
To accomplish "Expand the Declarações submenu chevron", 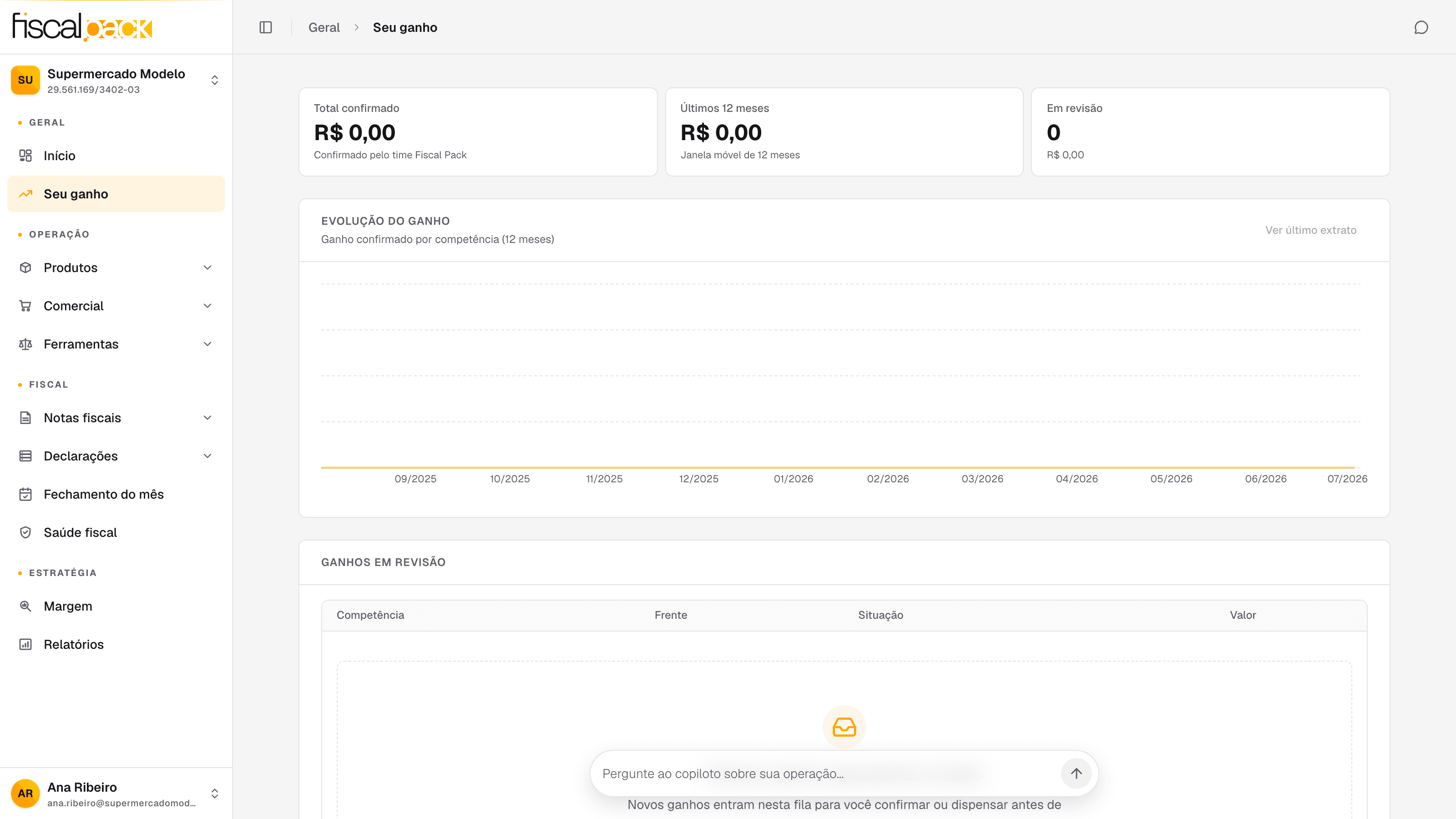I will pos(207,456).
